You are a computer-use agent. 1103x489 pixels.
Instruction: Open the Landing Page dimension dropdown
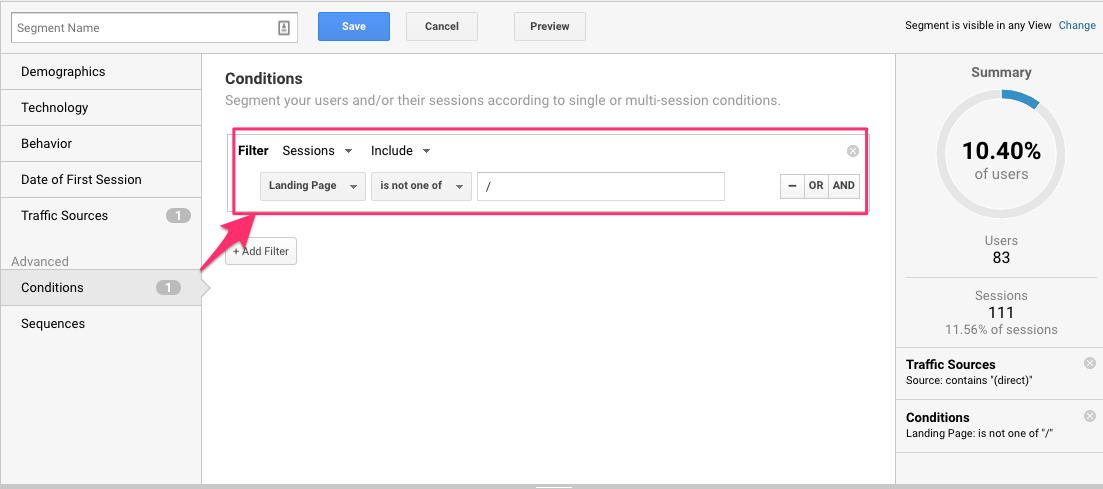312,186
